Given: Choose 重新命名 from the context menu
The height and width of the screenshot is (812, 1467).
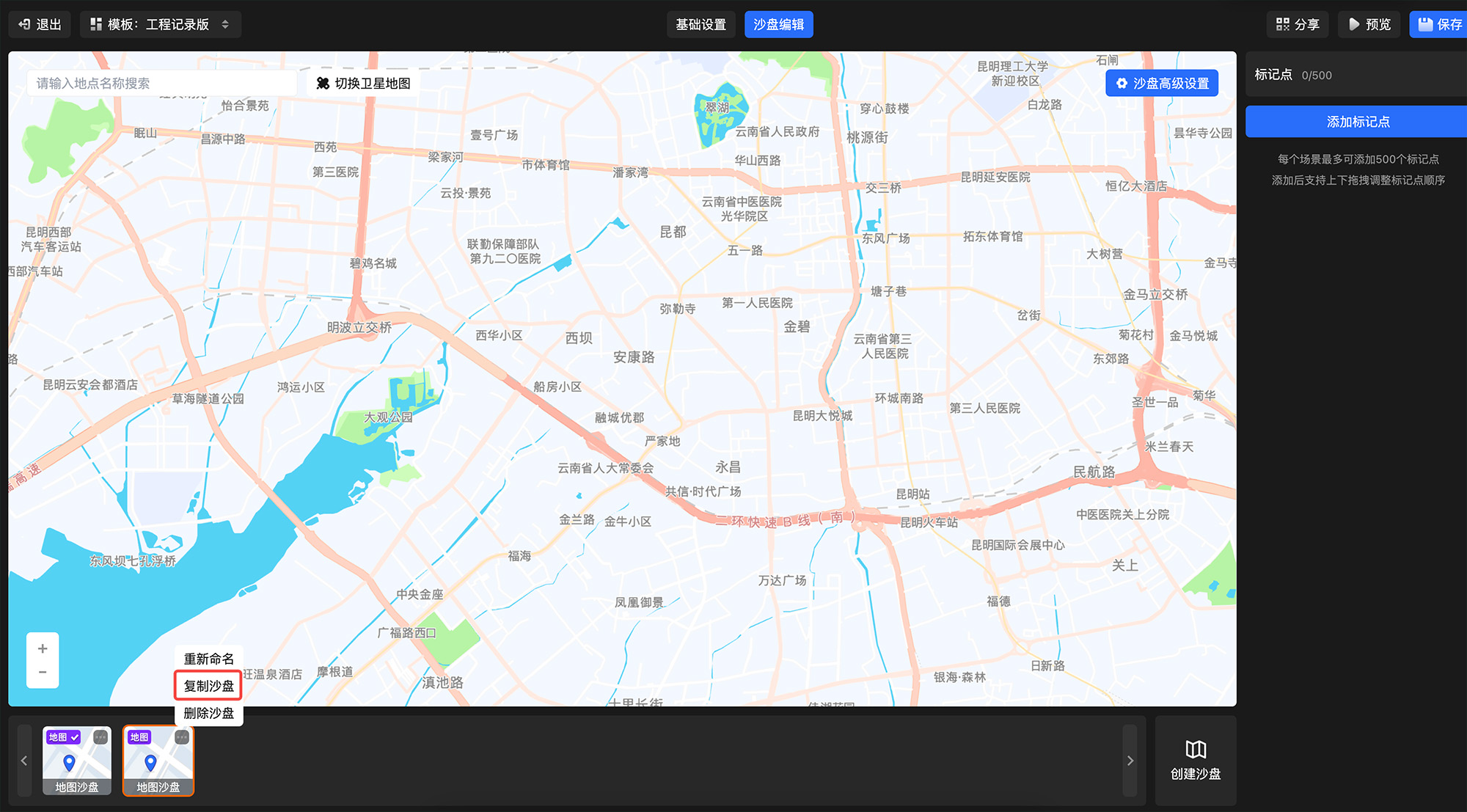Looking at the screenshot, I should coord(209,659).
